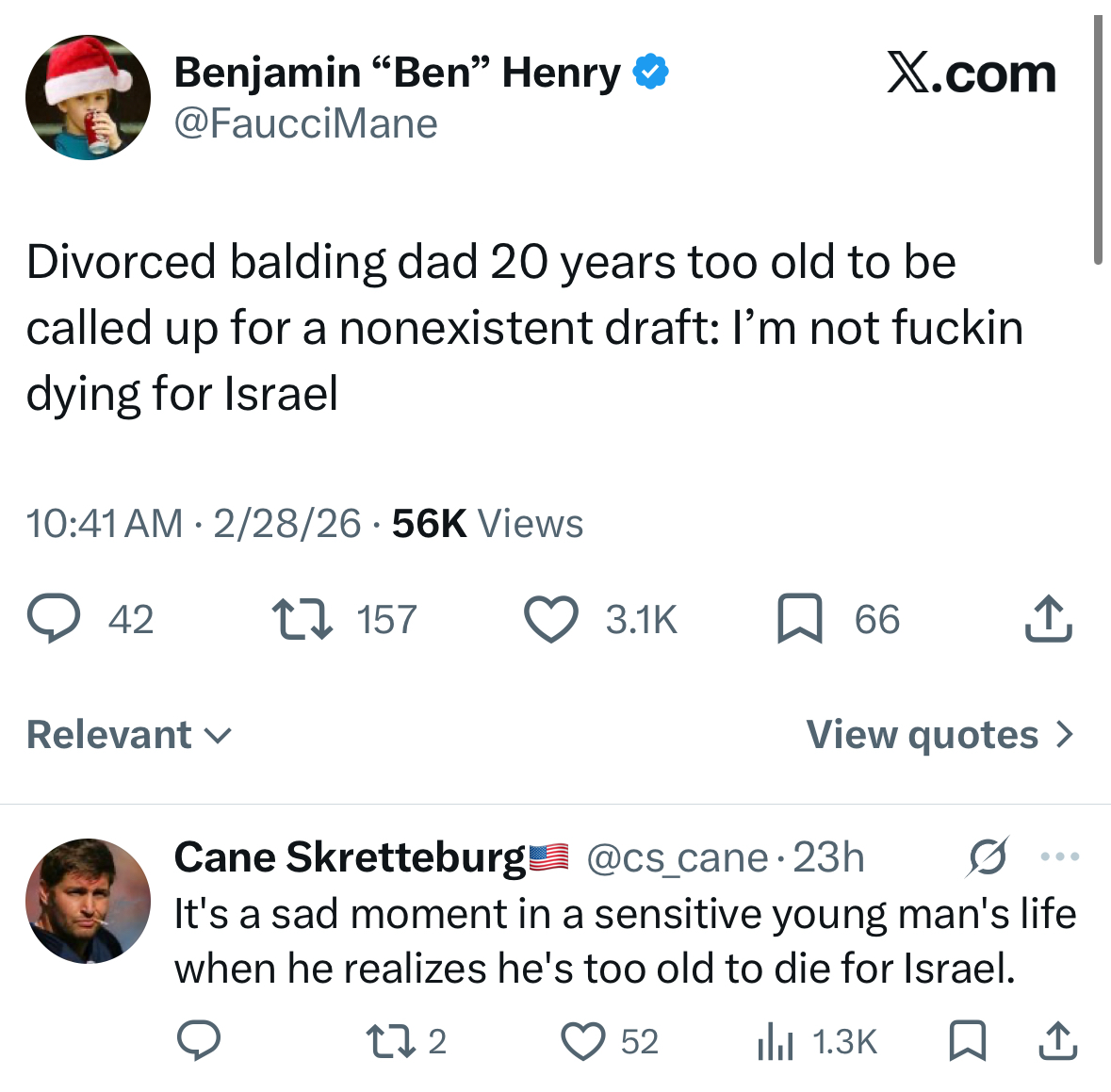Open the three-dot more menu on reply
The height and width of the screenshot is (1092, 1111).
click(x=1060, y=856)
